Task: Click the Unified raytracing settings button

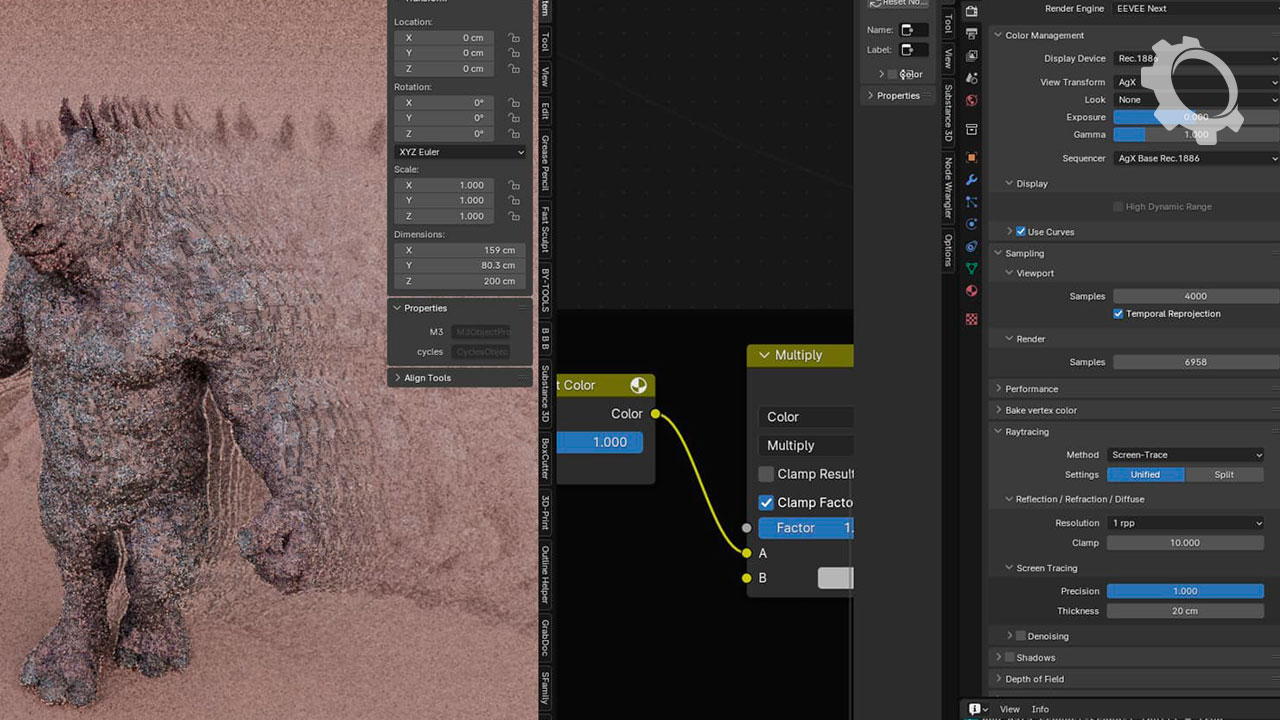Action: tap(1145, 475)
